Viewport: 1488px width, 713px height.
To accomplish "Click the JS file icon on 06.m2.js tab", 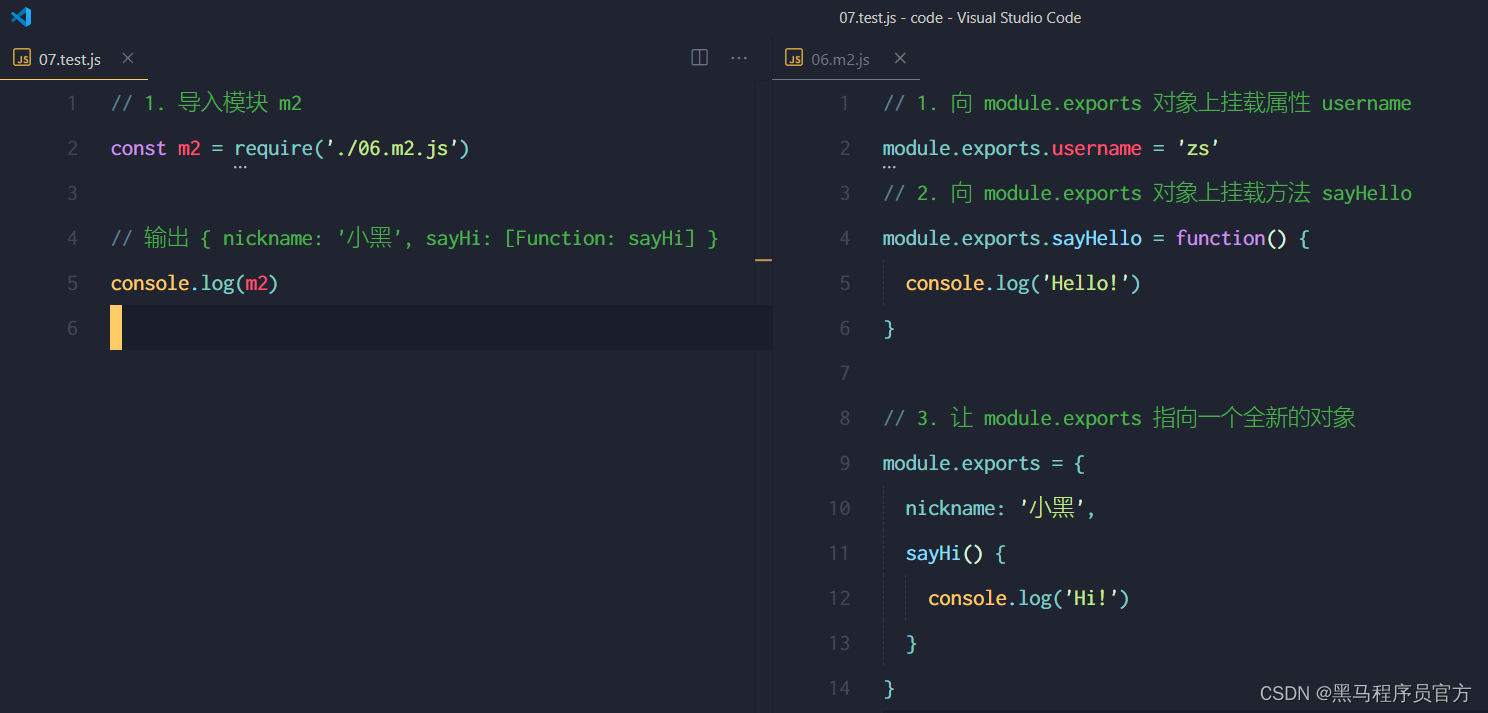I will pyautogui.click(x=794, y=59).
